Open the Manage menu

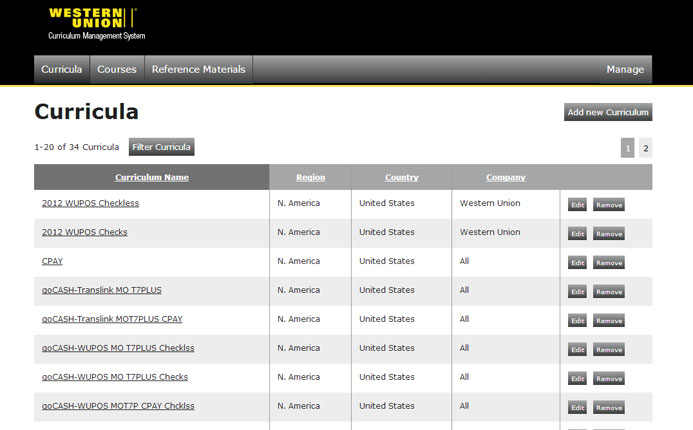click(625, 69)
